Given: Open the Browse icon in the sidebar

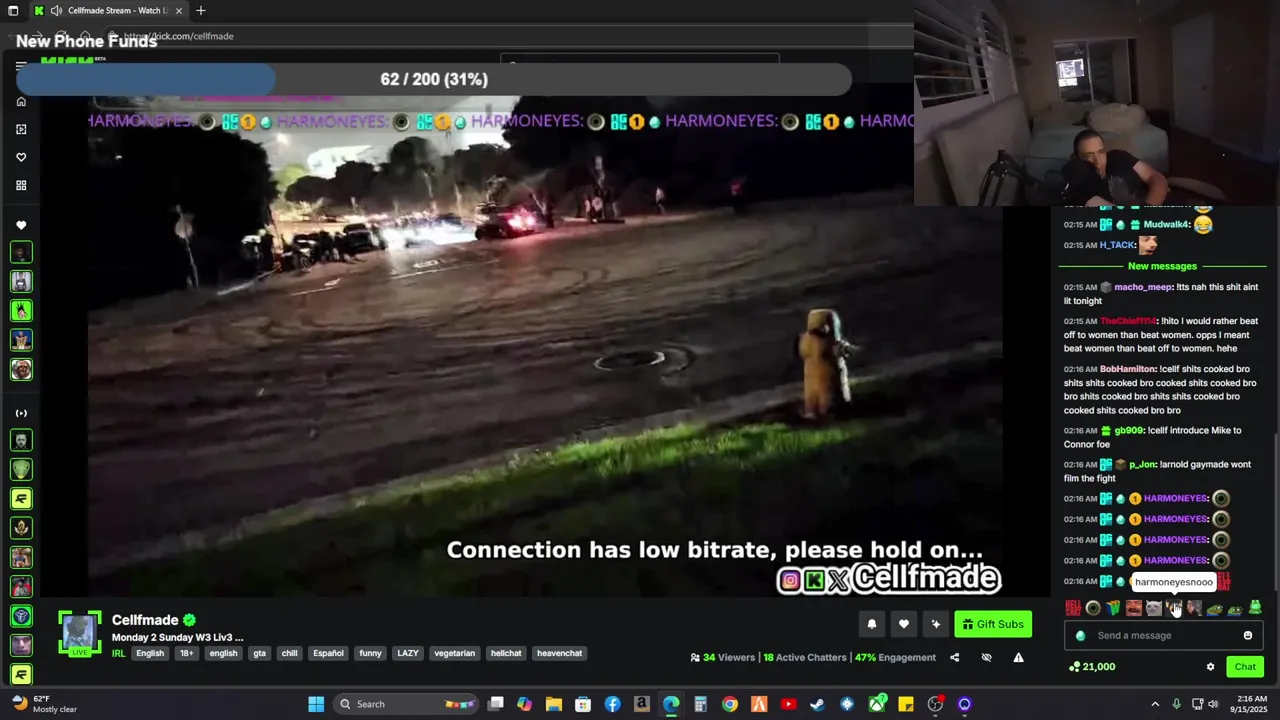Looking at the screenshot, I should click(x=21, y=129).
